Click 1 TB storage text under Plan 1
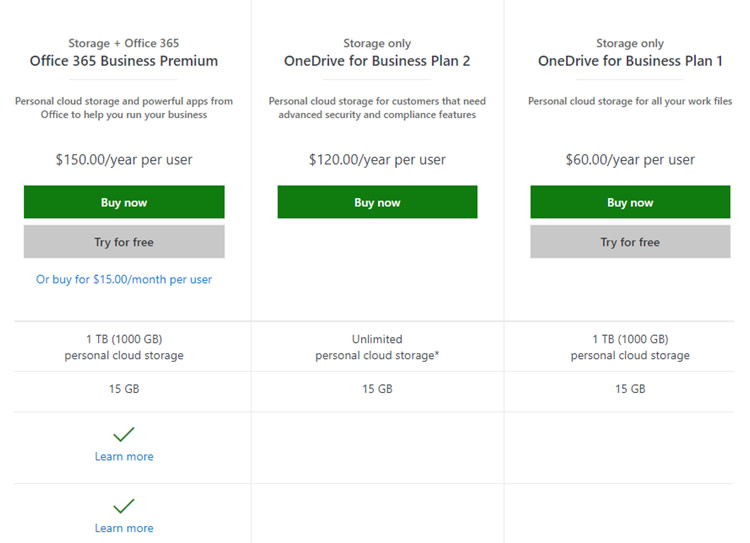 pos(630,347)
